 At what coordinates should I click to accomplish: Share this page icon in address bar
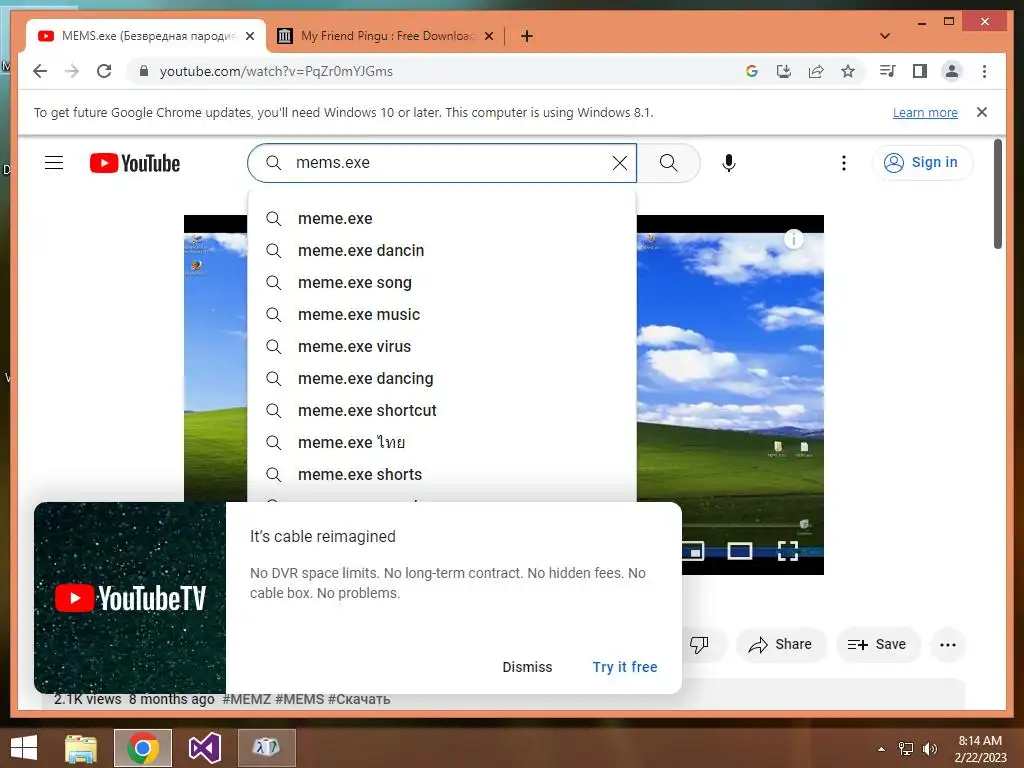(x=816, y=71)
